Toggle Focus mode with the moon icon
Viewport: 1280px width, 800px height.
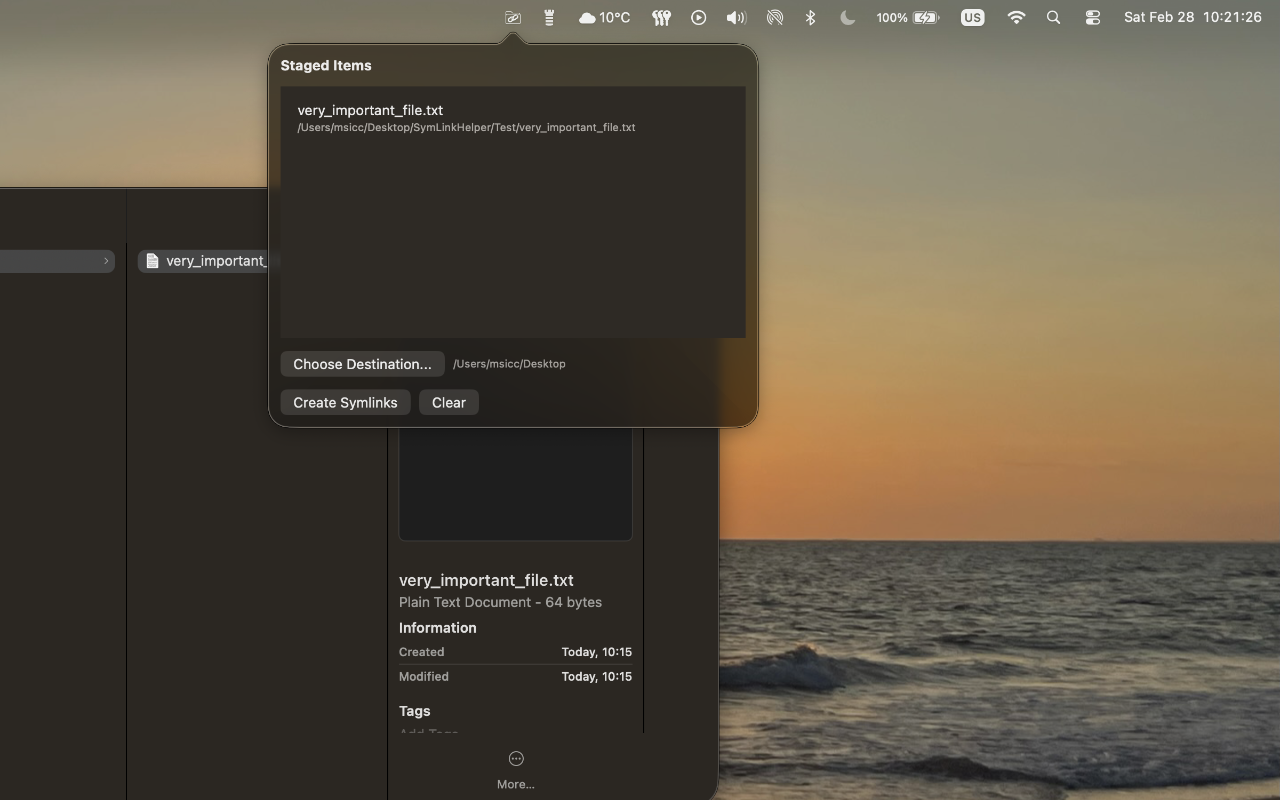(x=846, y=17)
